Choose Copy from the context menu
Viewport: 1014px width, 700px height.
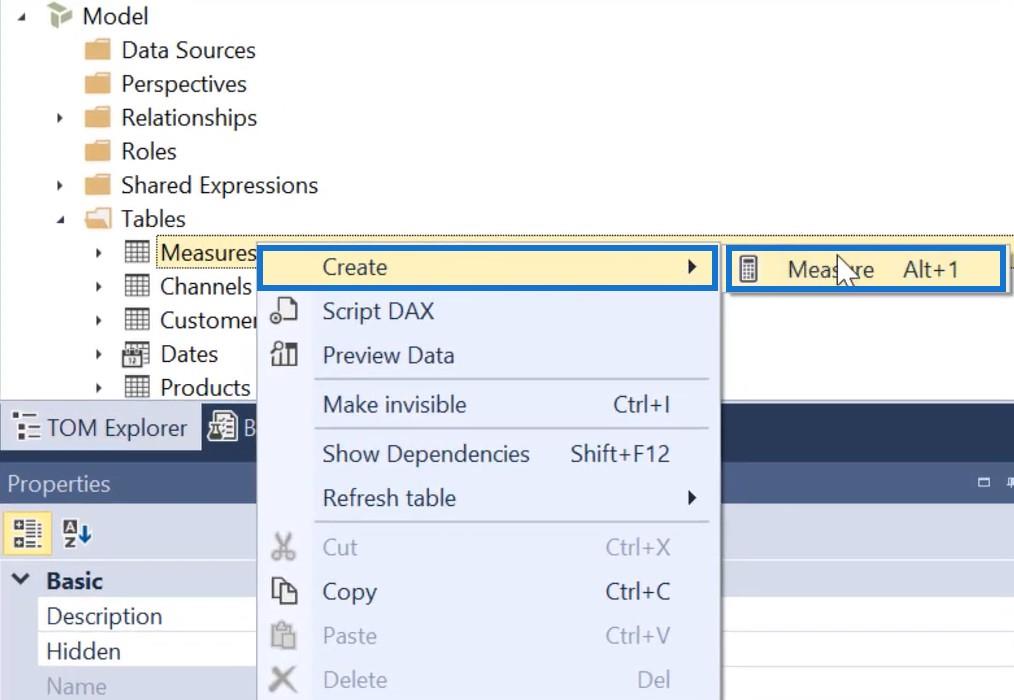point(488,591)
